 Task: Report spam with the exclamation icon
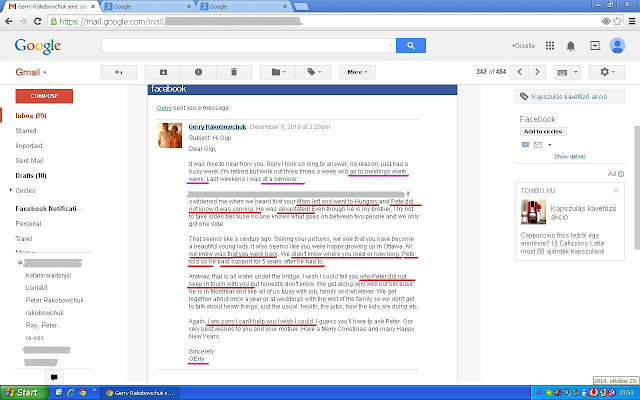[x=198, y=72]
